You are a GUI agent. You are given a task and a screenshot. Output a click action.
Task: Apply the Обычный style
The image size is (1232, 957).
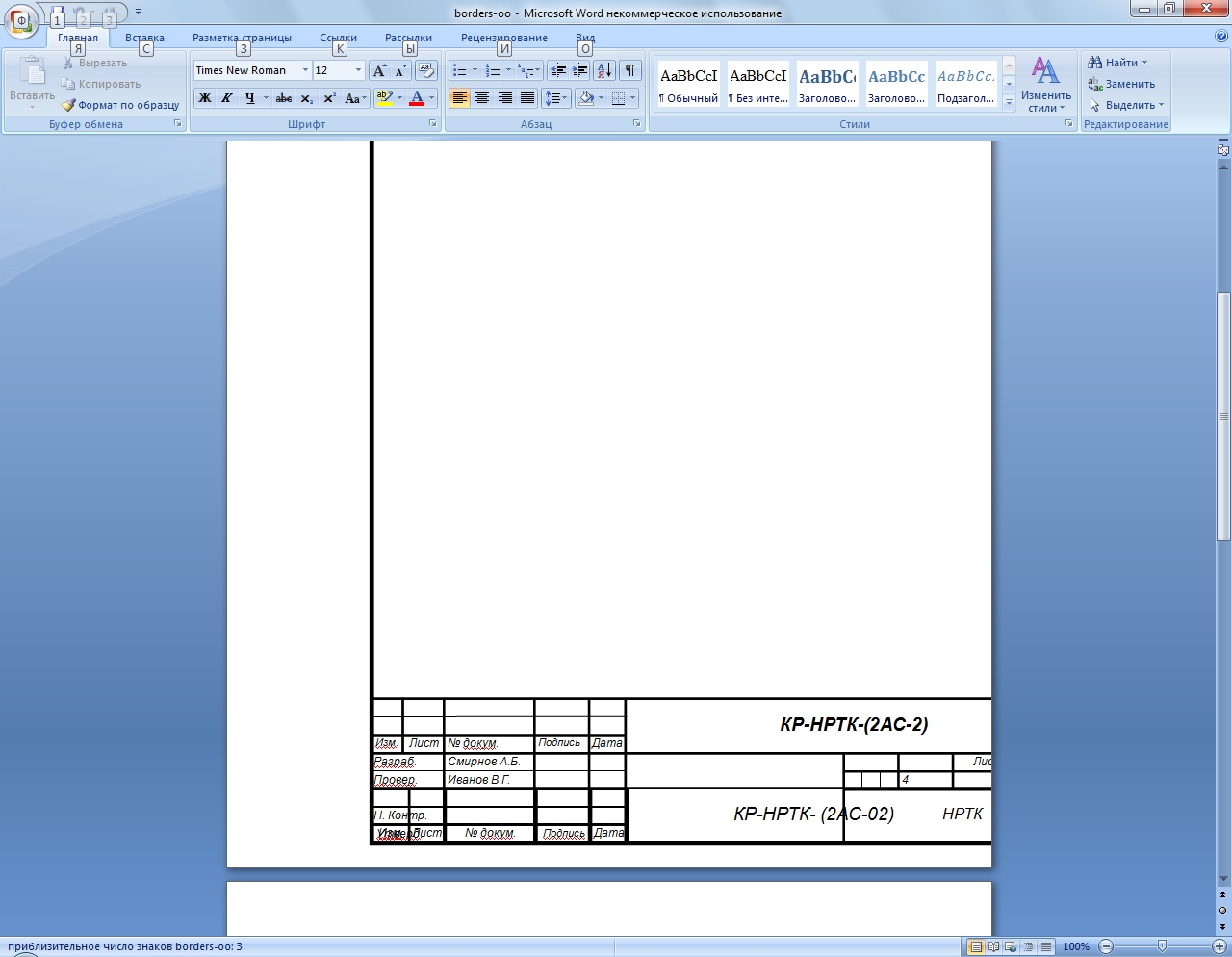688,84
